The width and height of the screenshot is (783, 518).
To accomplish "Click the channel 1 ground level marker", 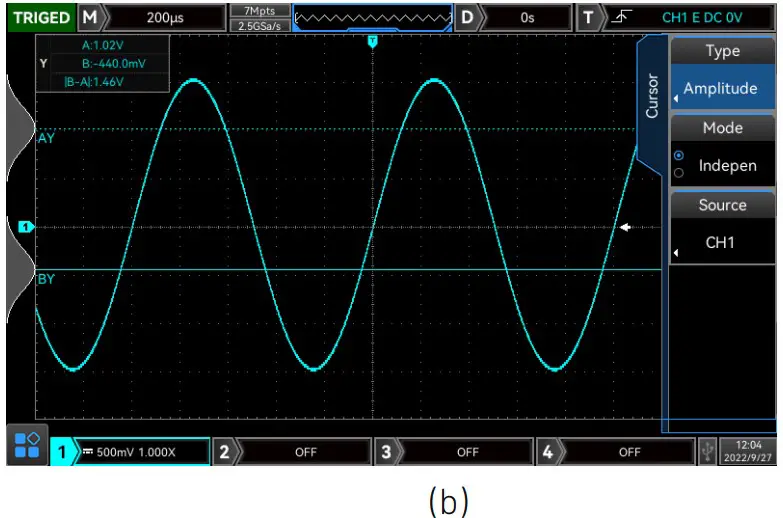I will [x=25, y=227].
